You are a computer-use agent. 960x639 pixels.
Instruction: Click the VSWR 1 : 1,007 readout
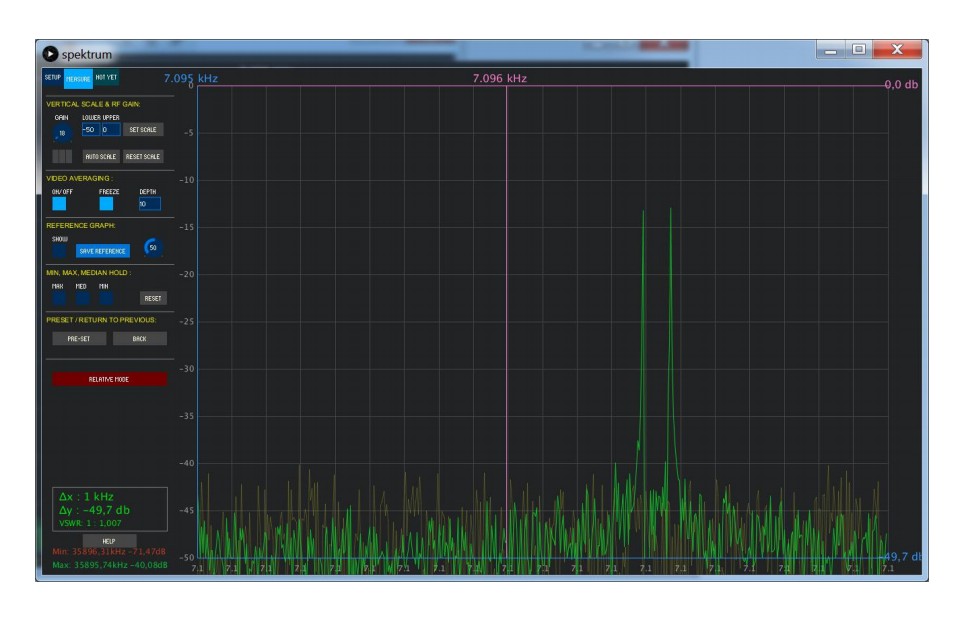point(90,523)
